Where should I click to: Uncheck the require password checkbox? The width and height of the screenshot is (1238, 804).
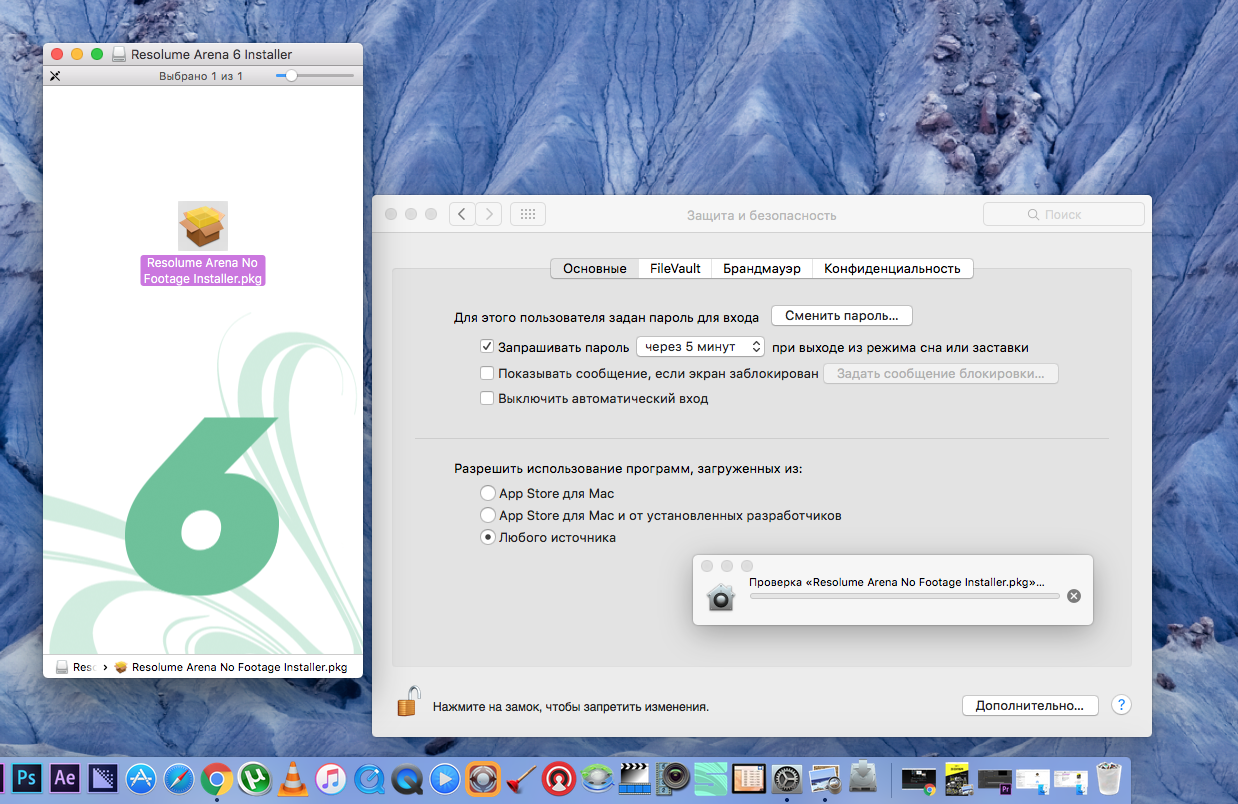point(487,347)
